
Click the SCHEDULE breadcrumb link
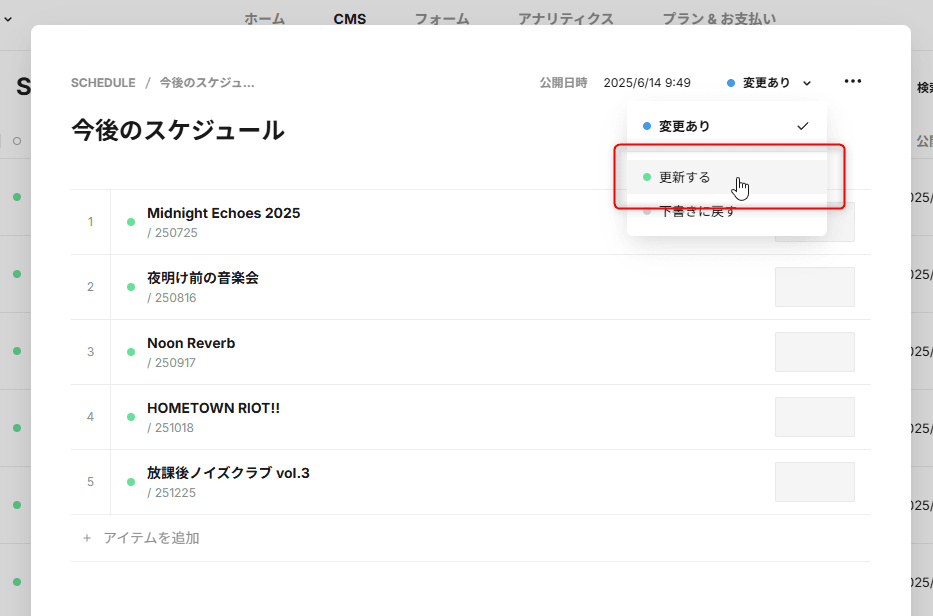pos(103,83)
